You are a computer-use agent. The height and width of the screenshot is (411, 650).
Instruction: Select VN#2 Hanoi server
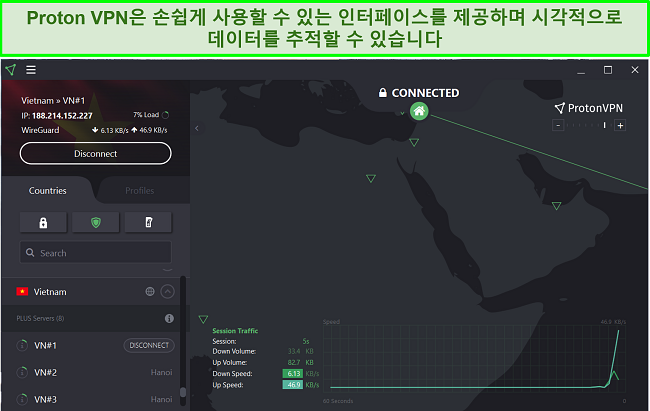[x=92, y=372]
